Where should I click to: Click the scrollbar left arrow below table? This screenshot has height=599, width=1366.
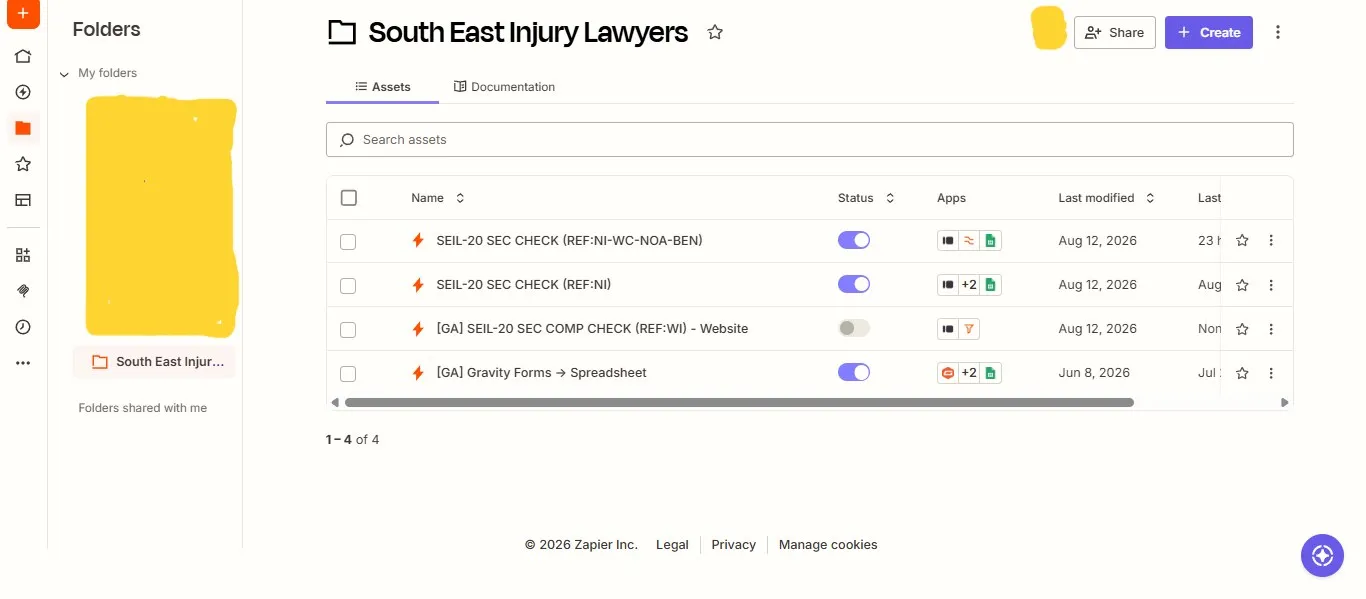click(335, 403)
